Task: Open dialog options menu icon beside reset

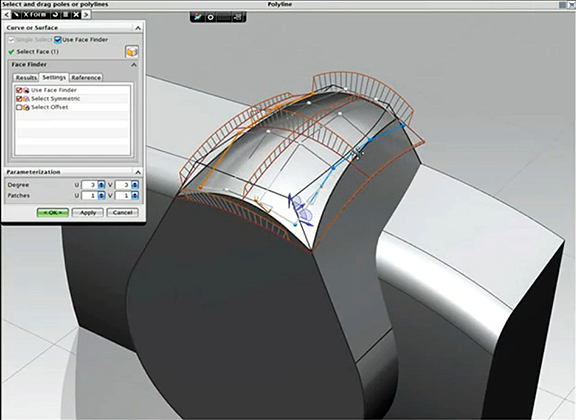Action: tap(65, 15)
